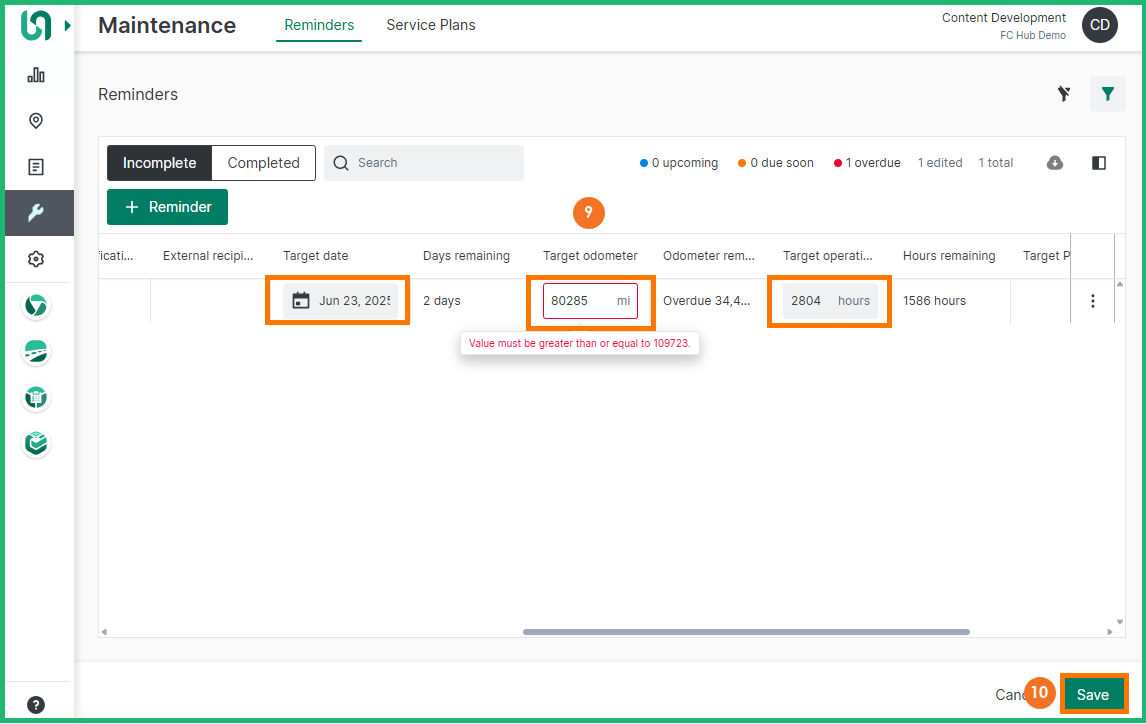This screenshot has width=1146, height=724.
Task: Select the Incomplete reminders view
Action: [159, 163]
